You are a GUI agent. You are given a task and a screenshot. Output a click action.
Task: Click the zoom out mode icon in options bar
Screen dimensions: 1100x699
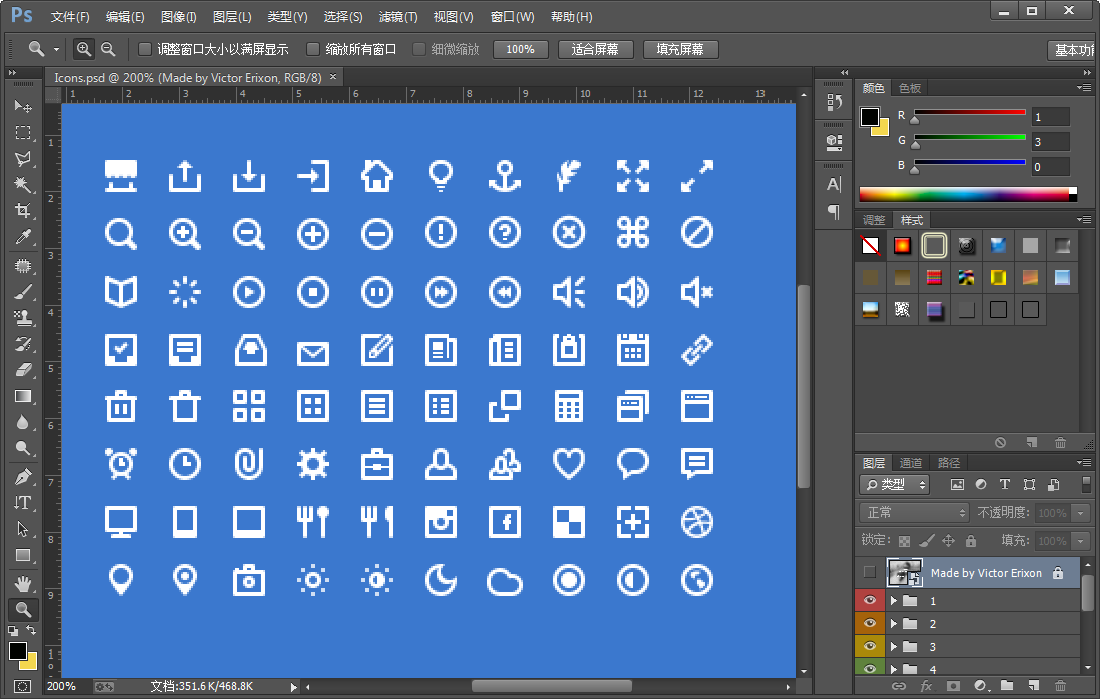click(108, 49)
